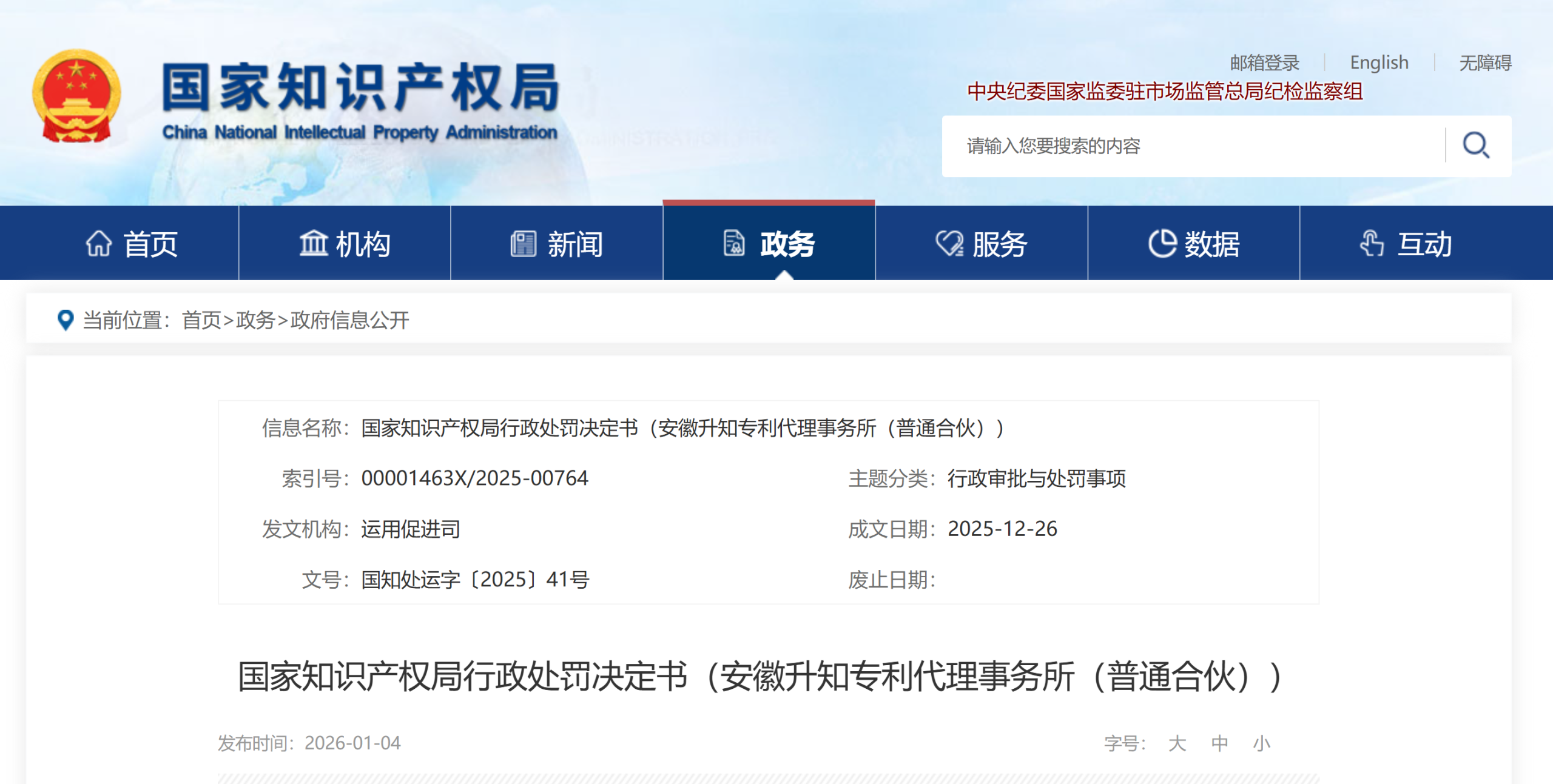Click the 信息名称 title value in the info table

click(684, 428)
